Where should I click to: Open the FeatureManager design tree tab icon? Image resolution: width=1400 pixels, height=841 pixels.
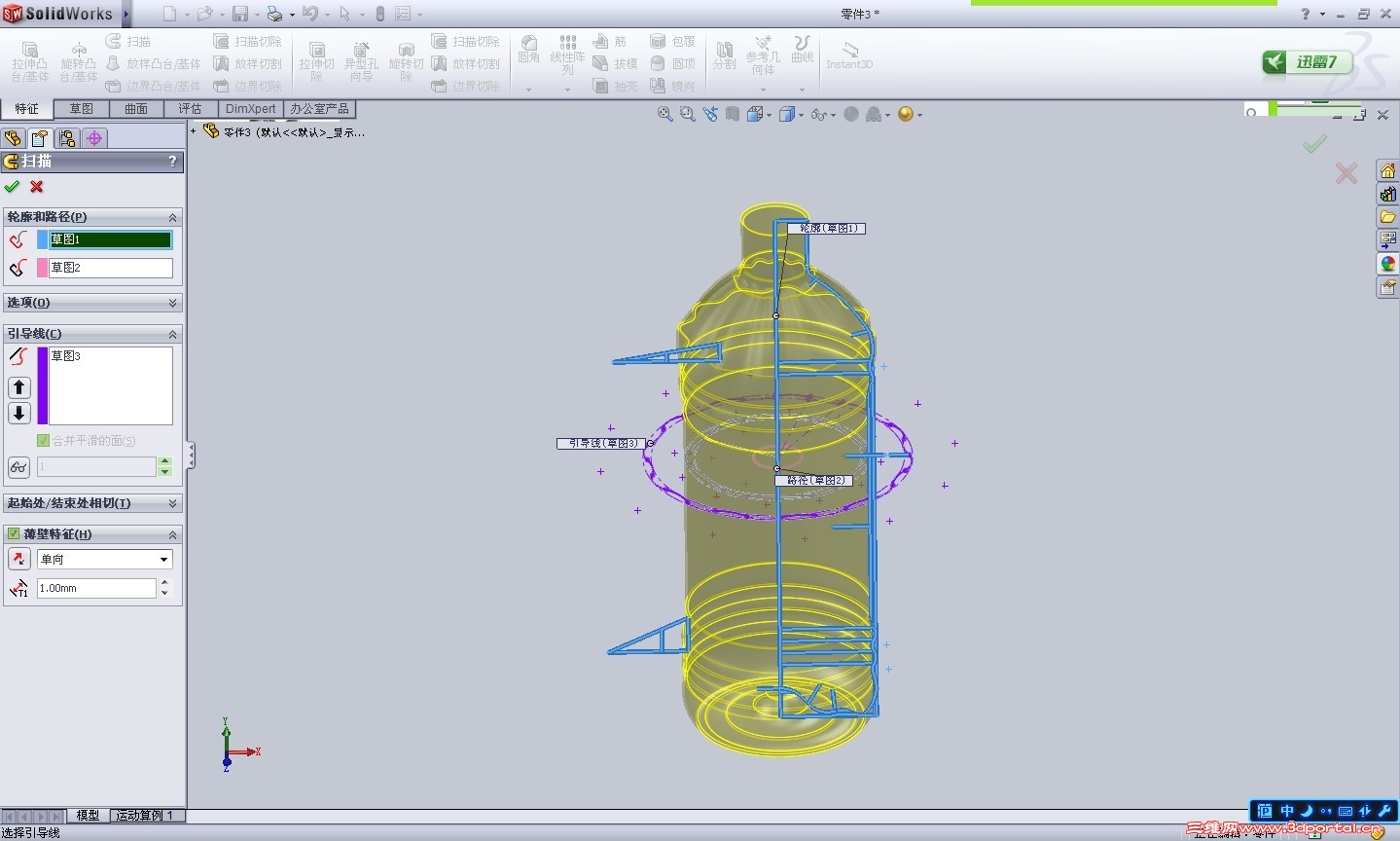(13, 138)
